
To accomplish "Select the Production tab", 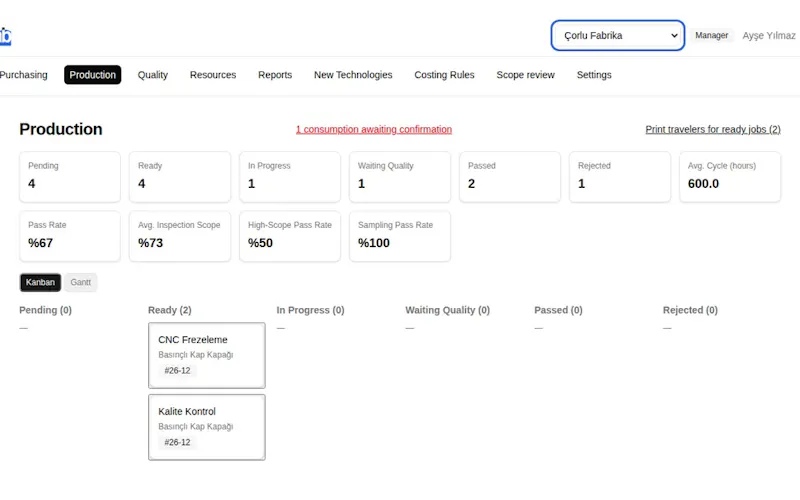I will coord(92,75).
